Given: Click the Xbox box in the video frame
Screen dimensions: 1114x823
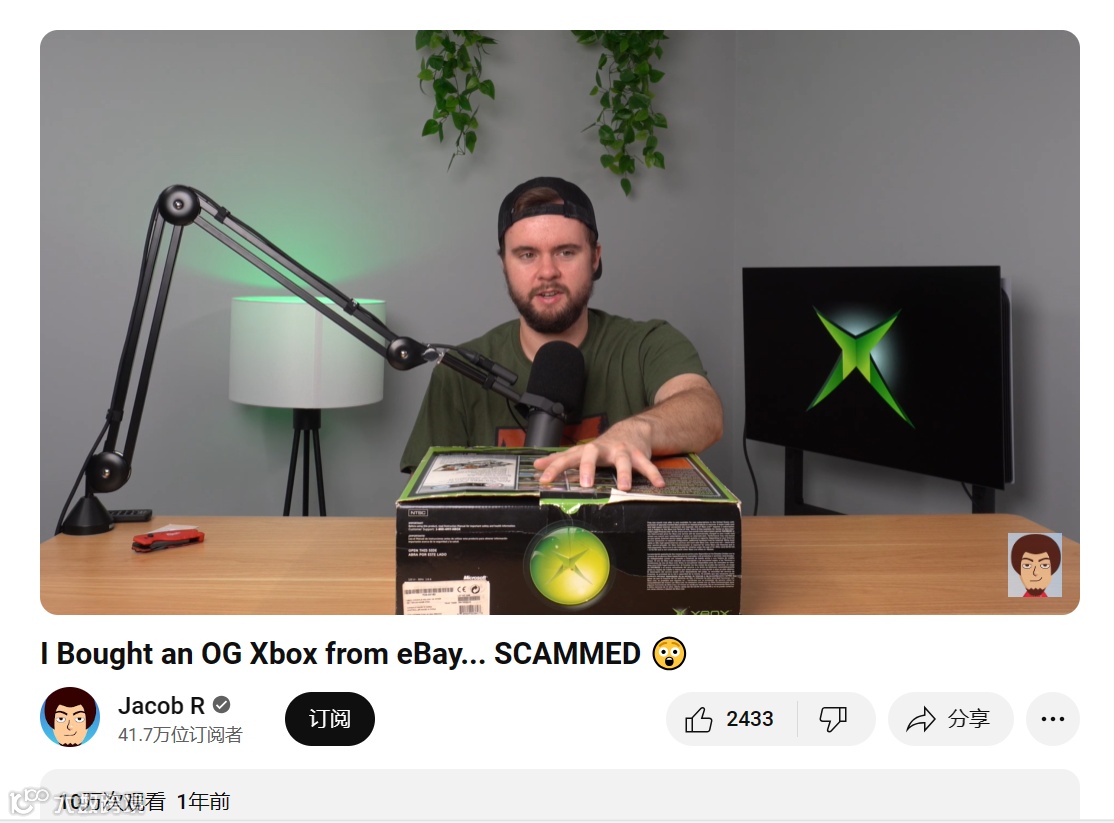Looking at the screenshot, I should (x=568, y=530).
